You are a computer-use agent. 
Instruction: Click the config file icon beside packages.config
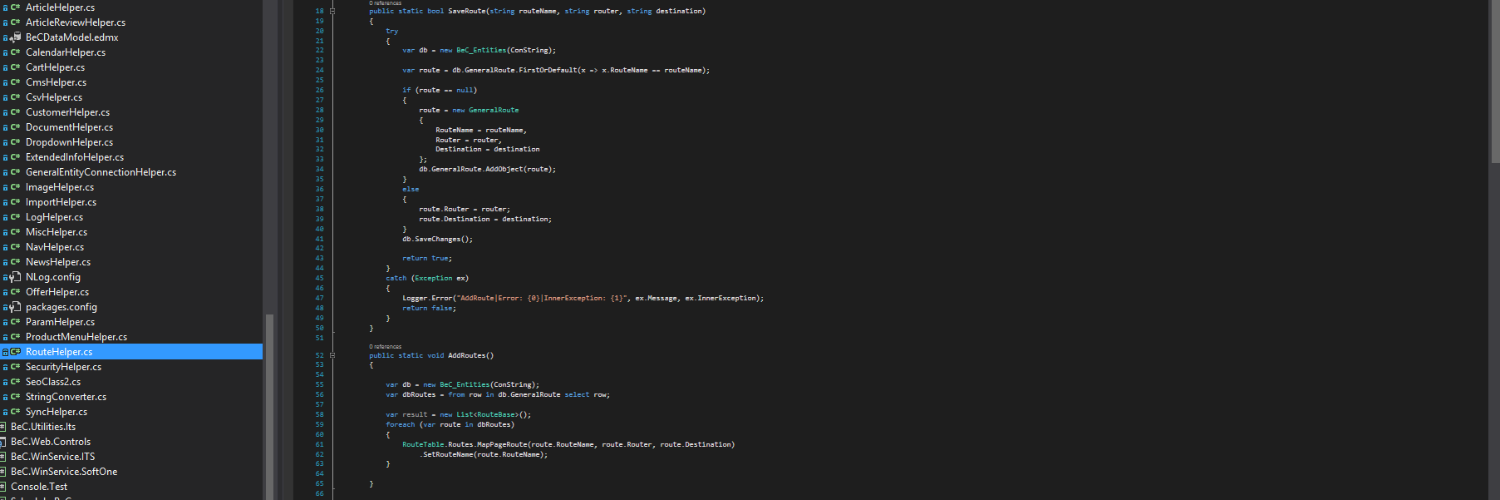[15, 307]
